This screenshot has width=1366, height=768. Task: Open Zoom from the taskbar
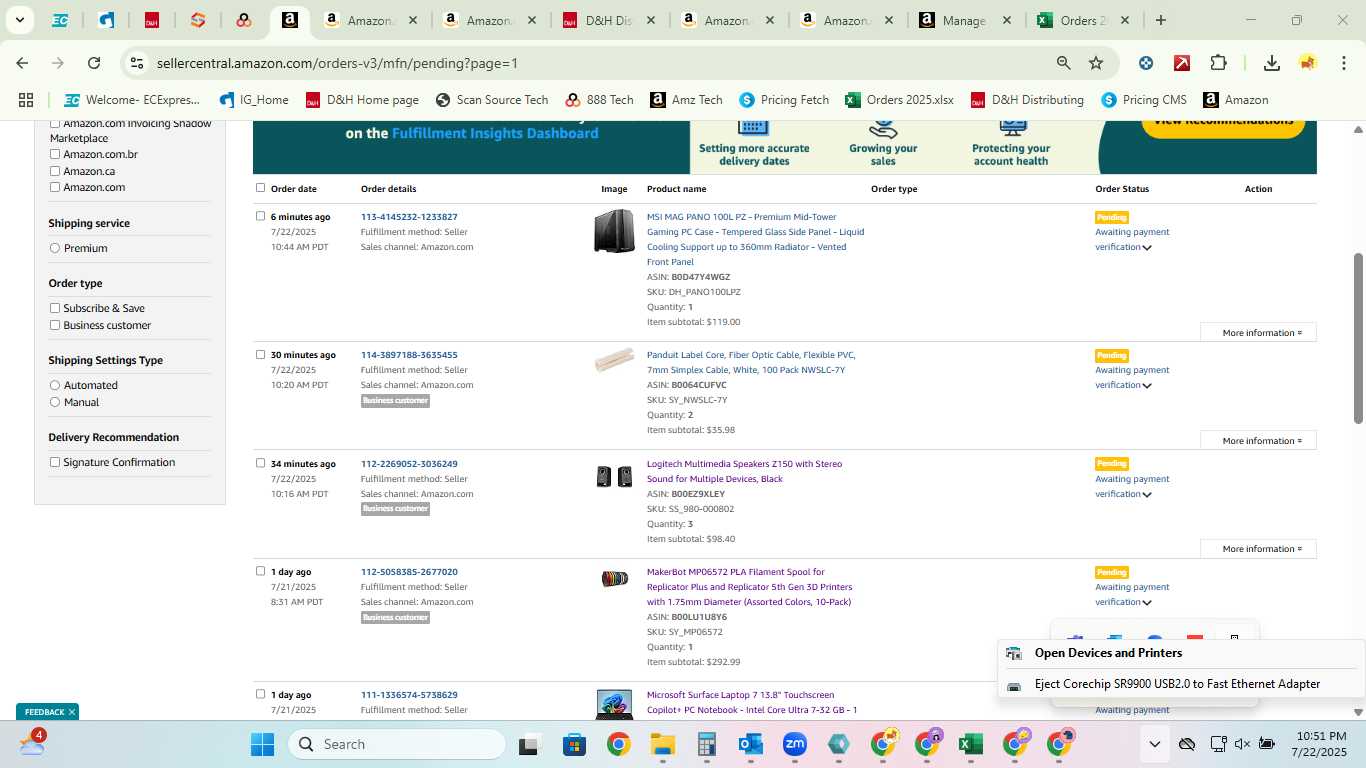(x=795, y=744)
